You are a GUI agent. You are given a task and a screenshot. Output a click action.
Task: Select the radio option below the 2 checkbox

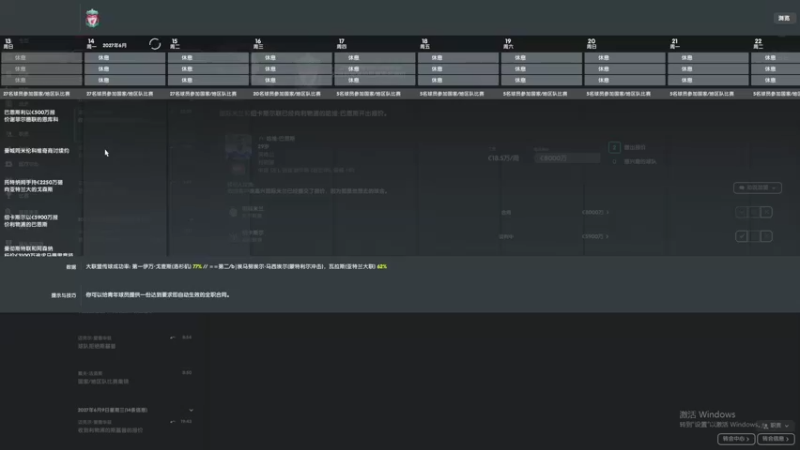click(614, 161)
